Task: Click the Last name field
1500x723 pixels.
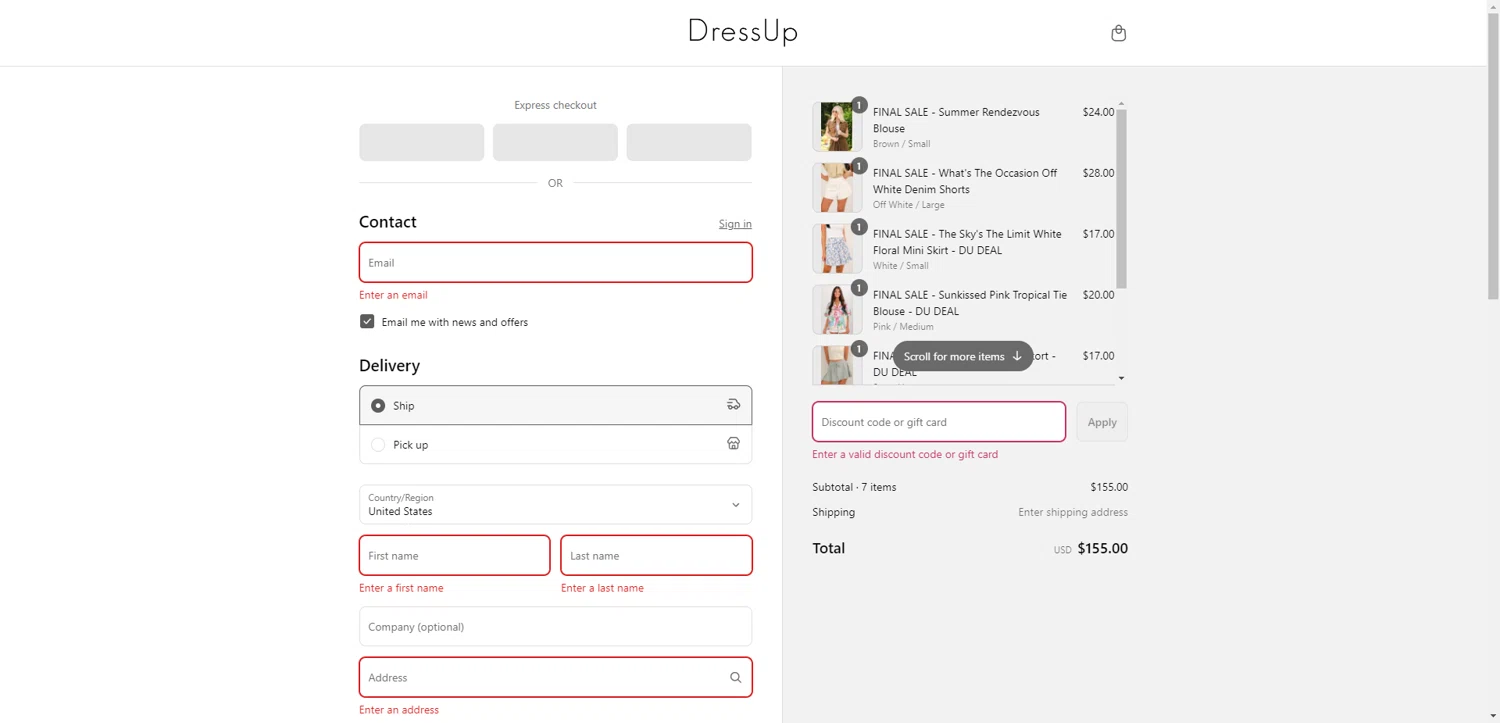Action: (x=656, y=555)
